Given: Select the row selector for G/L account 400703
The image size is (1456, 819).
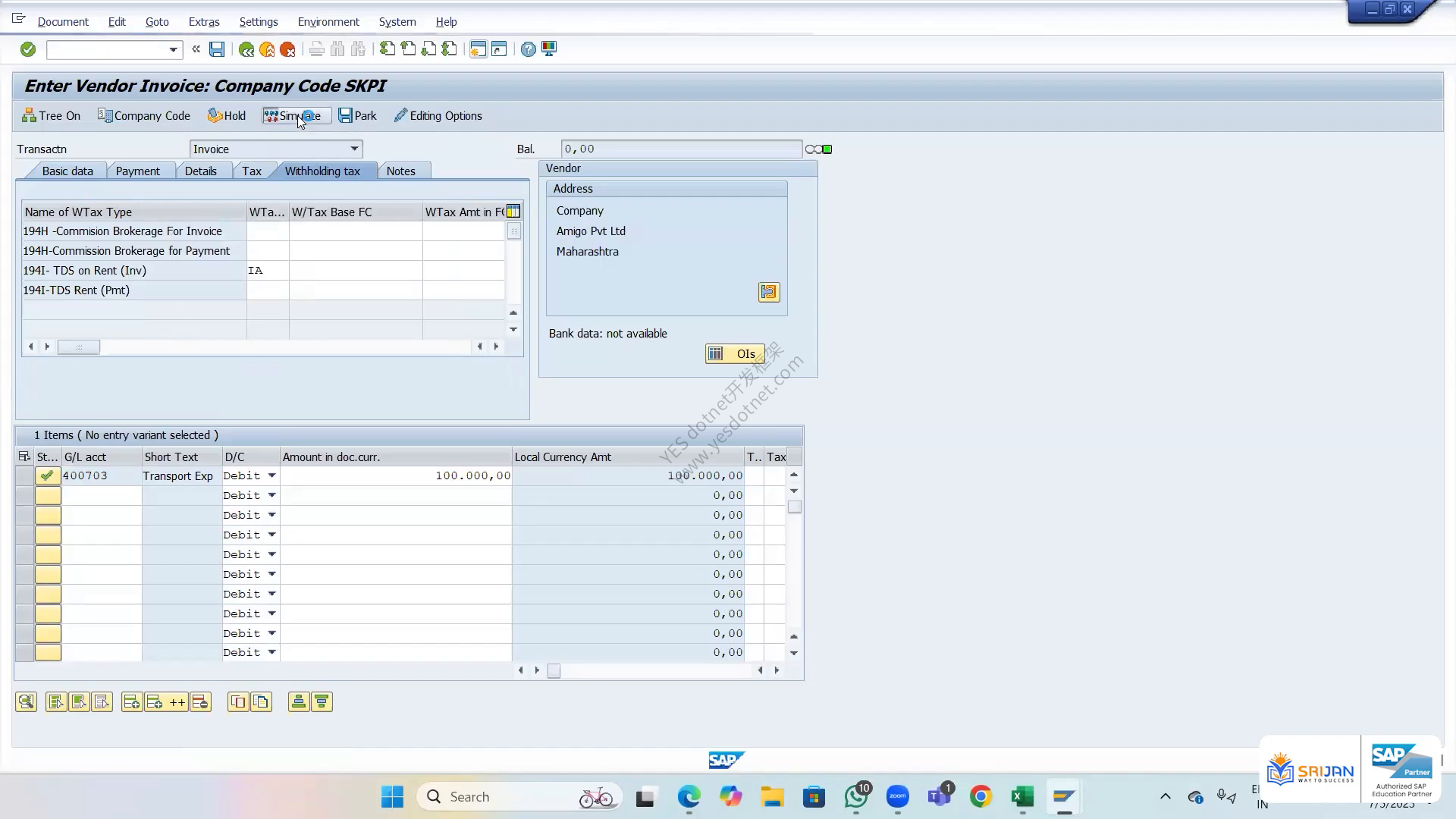Looking at the screenshot, I should pos(24,476).
